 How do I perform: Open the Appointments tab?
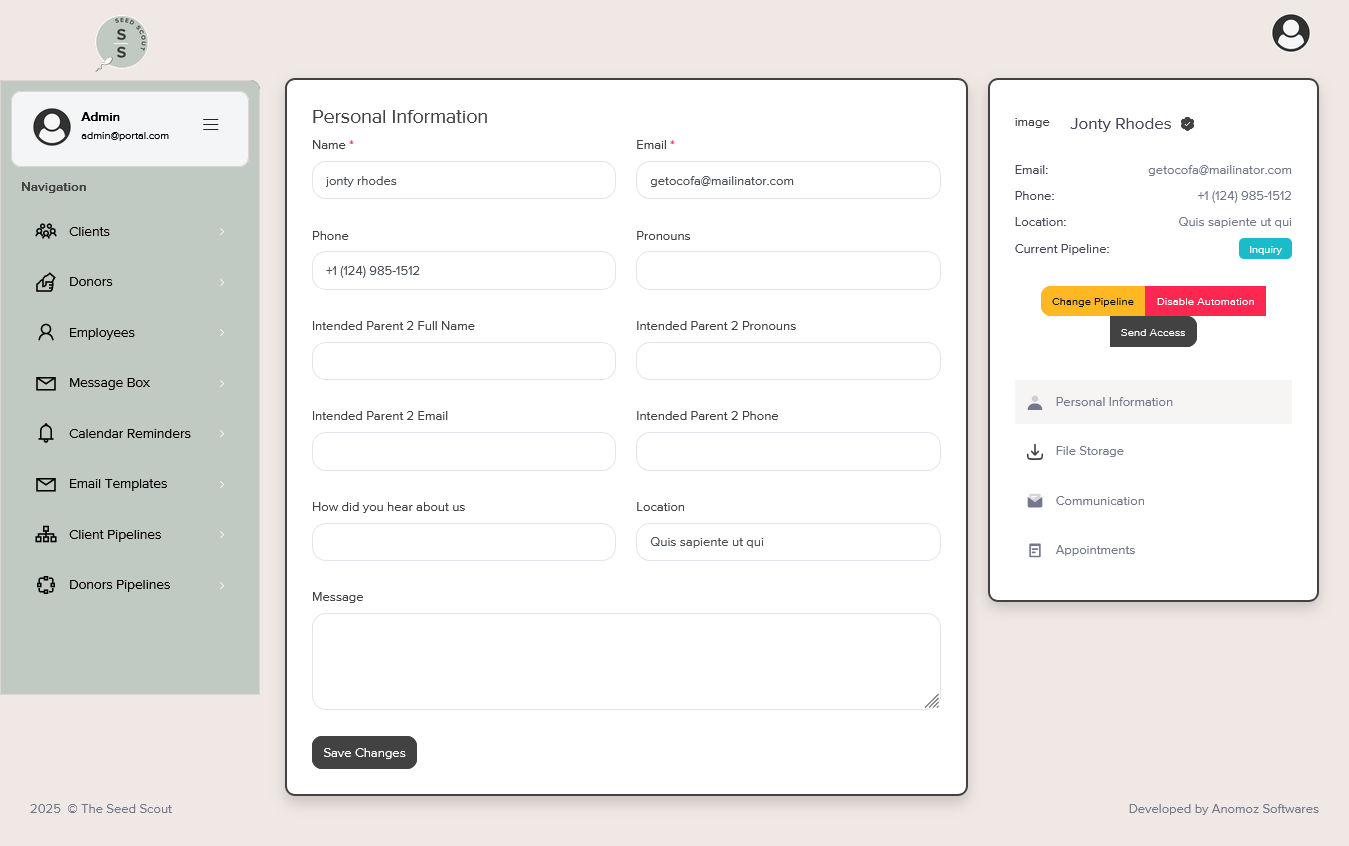click(1094, 550)
